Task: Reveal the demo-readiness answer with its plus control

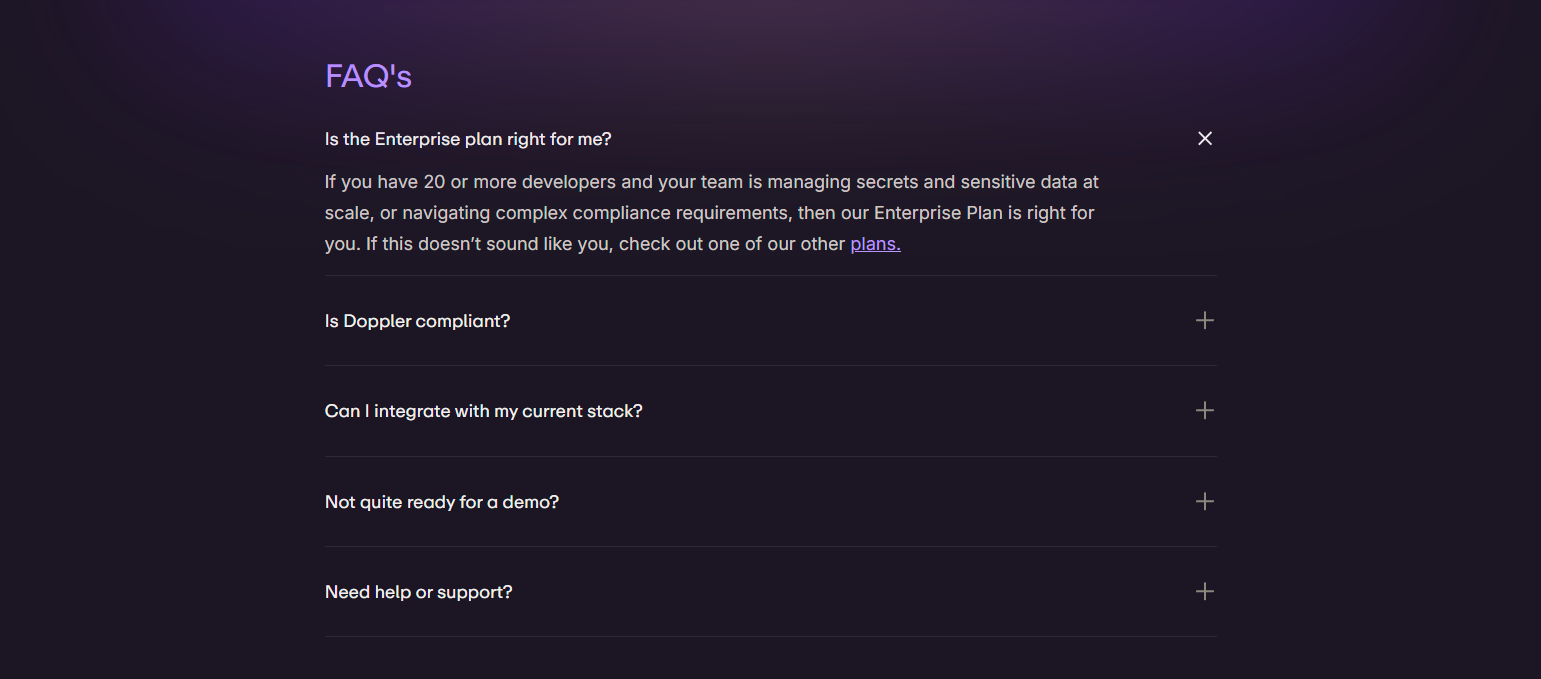Action: [x=1205, y=501]
